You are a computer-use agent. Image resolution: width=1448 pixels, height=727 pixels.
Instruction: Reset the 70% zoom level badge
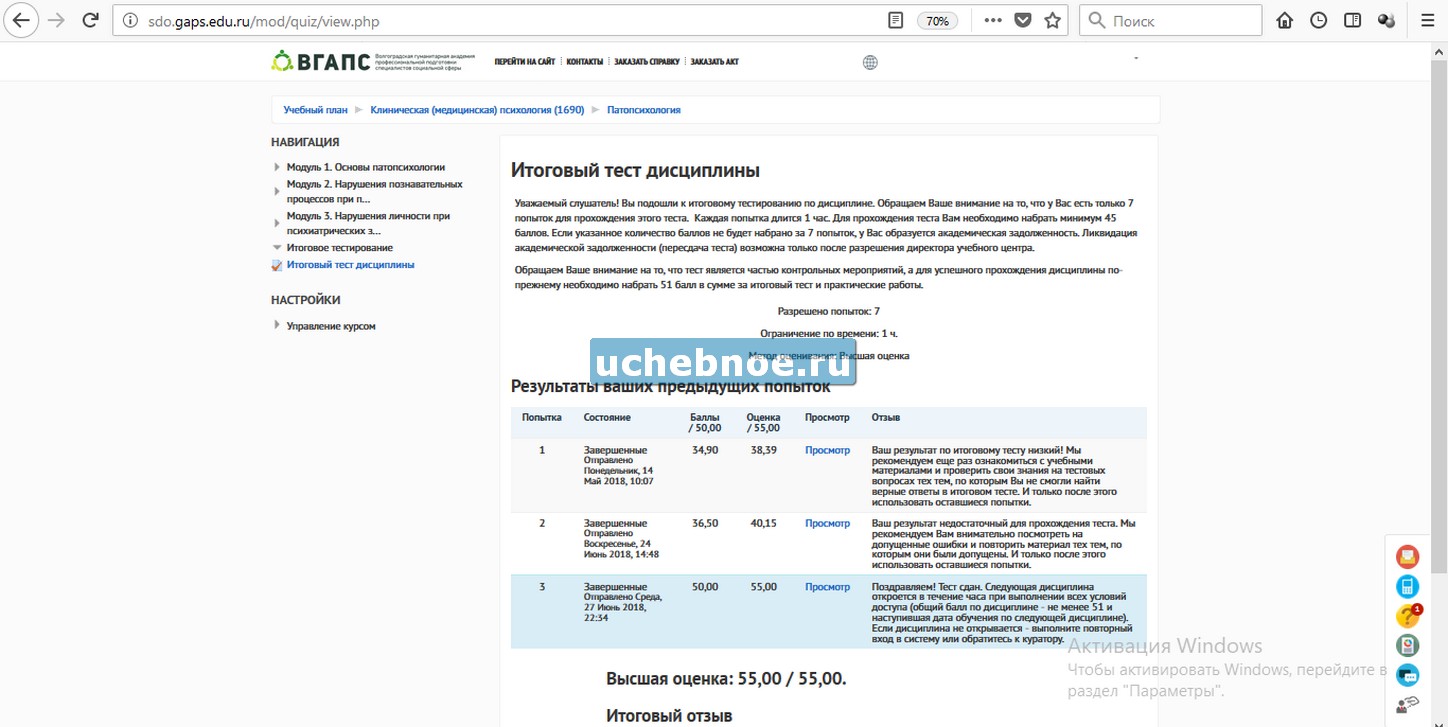pyautogui.click(x=937, y=21)
